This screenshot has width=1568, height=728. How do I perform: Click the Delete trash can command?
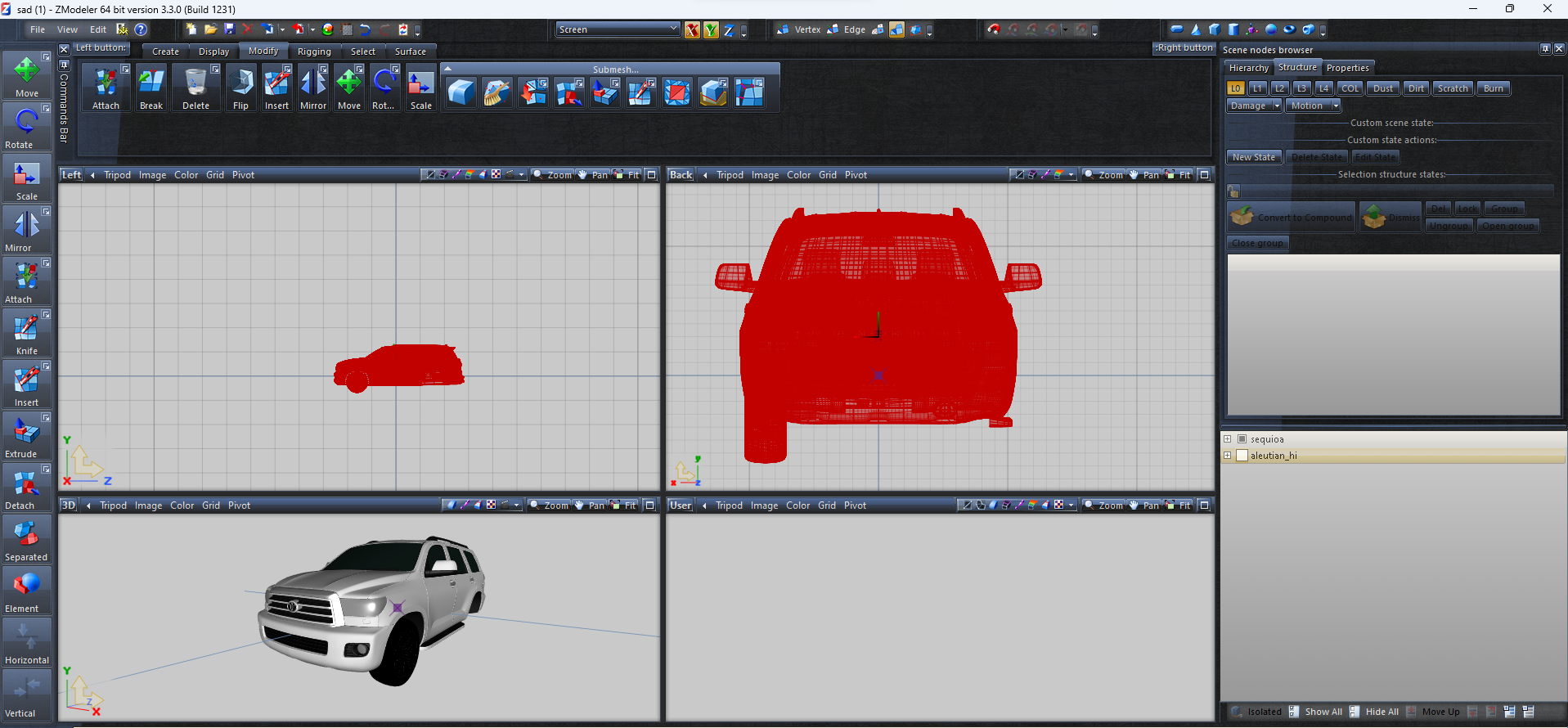195,88
